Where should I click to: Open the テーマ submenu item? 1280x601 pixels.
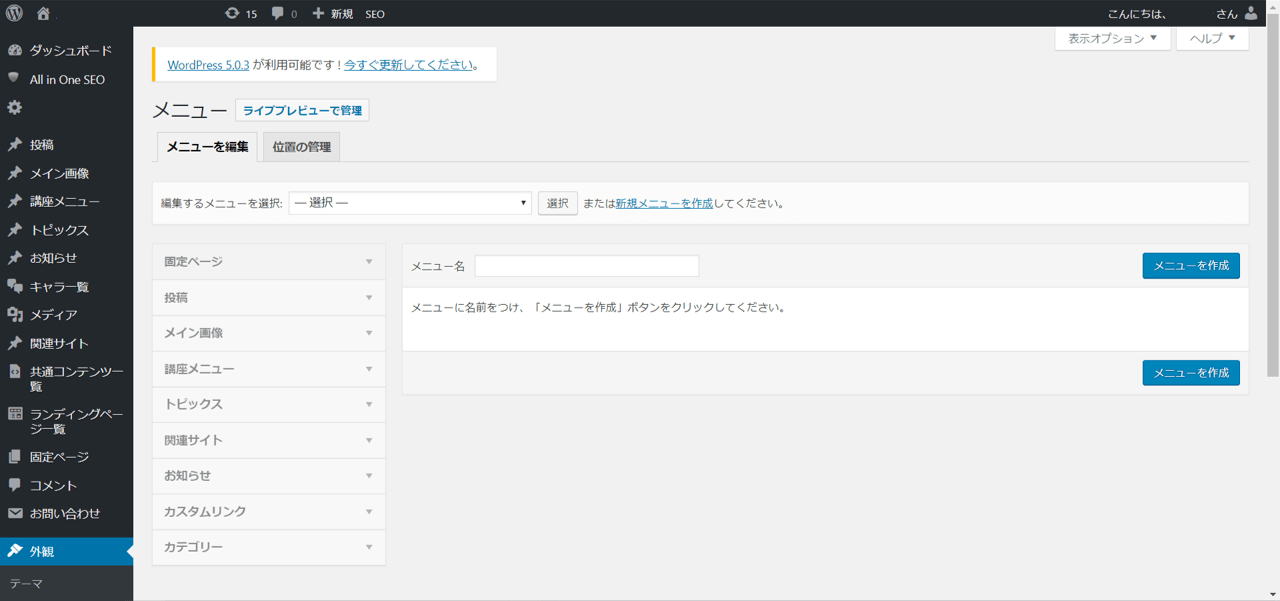26,583
